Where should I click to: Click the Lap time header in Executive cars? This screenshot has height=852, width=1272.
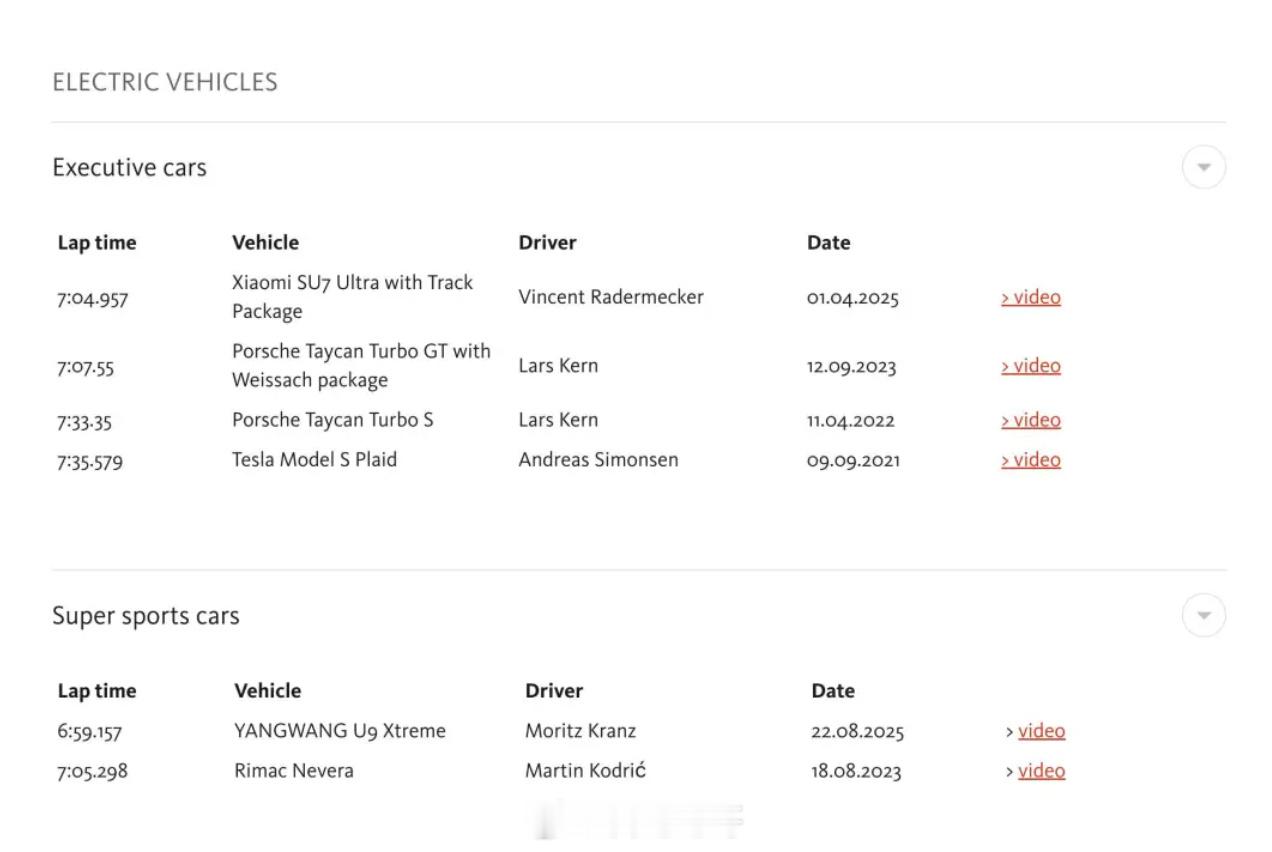97,243
